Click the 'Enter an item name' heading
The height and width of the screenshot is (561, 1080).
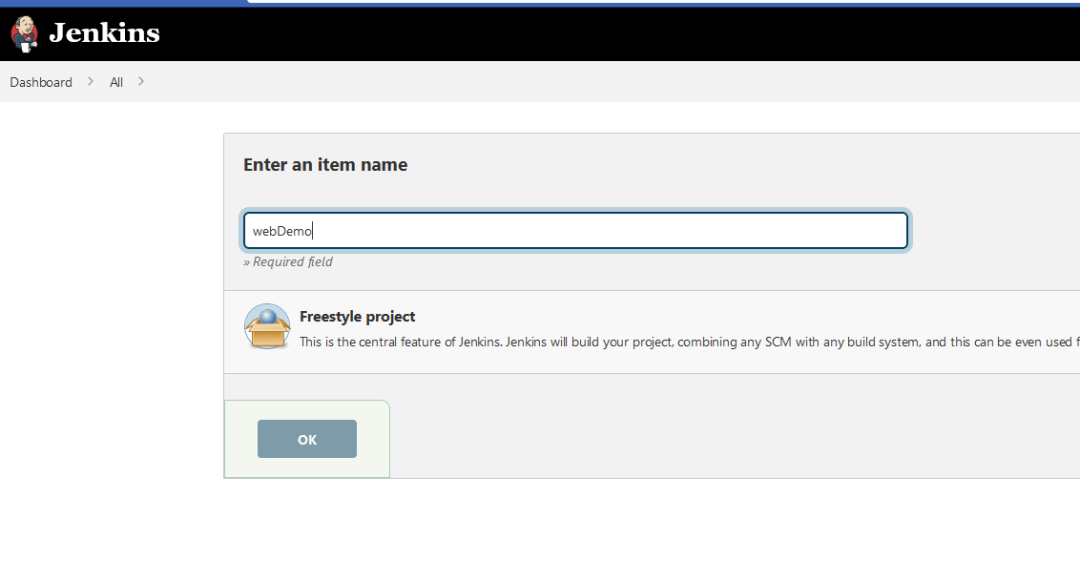point(325,165)
